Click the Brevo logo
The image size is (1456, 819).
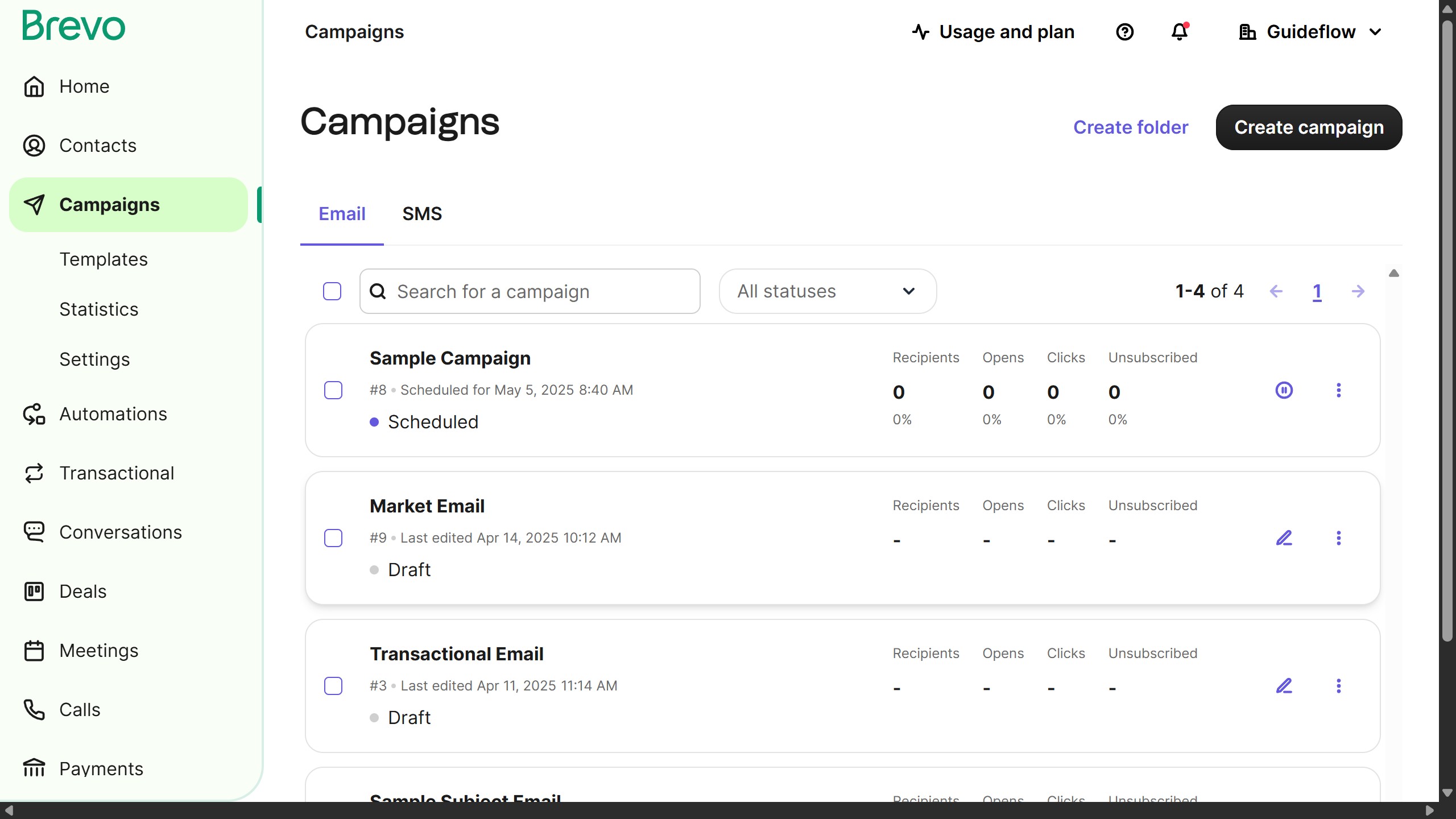point(73,26)
